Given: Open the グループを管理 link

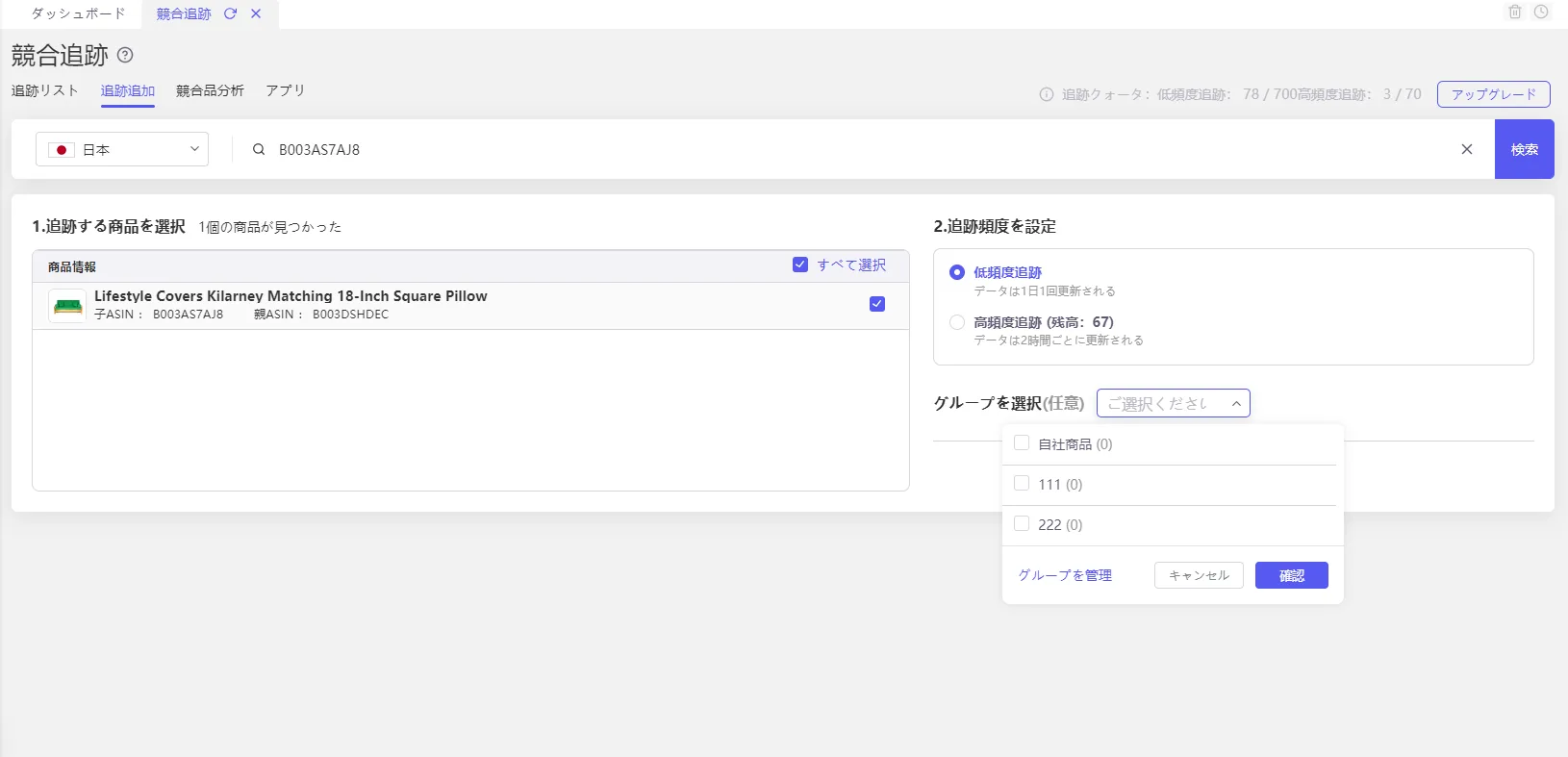Looking at the screenshot, I should (x=1065, y=575).
